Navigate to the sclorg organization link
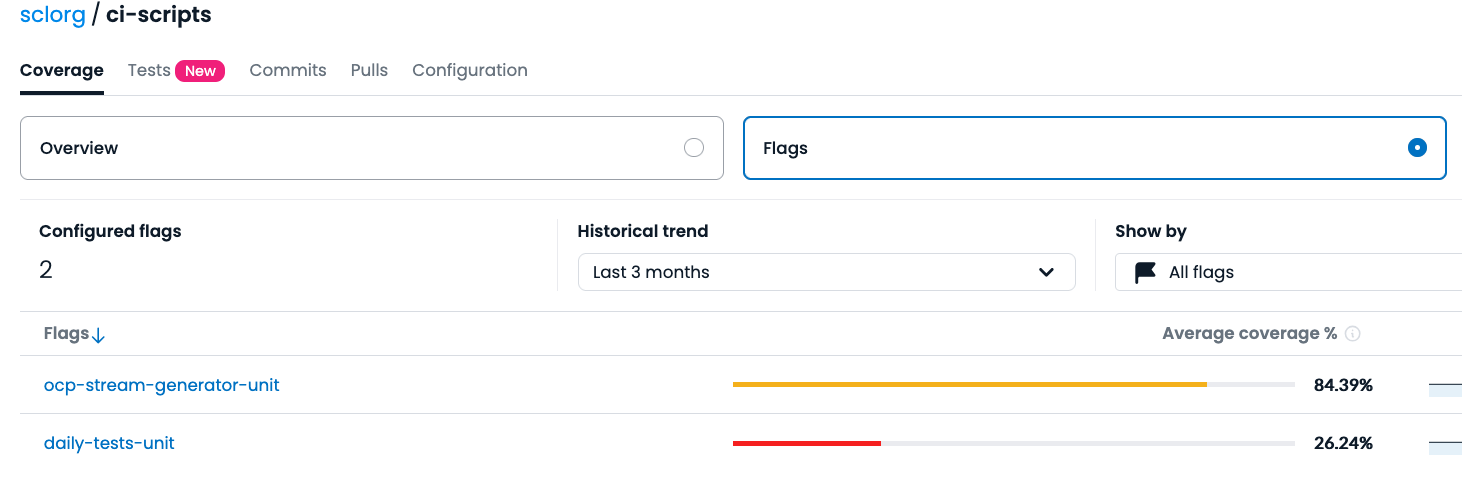 [53, 15]
